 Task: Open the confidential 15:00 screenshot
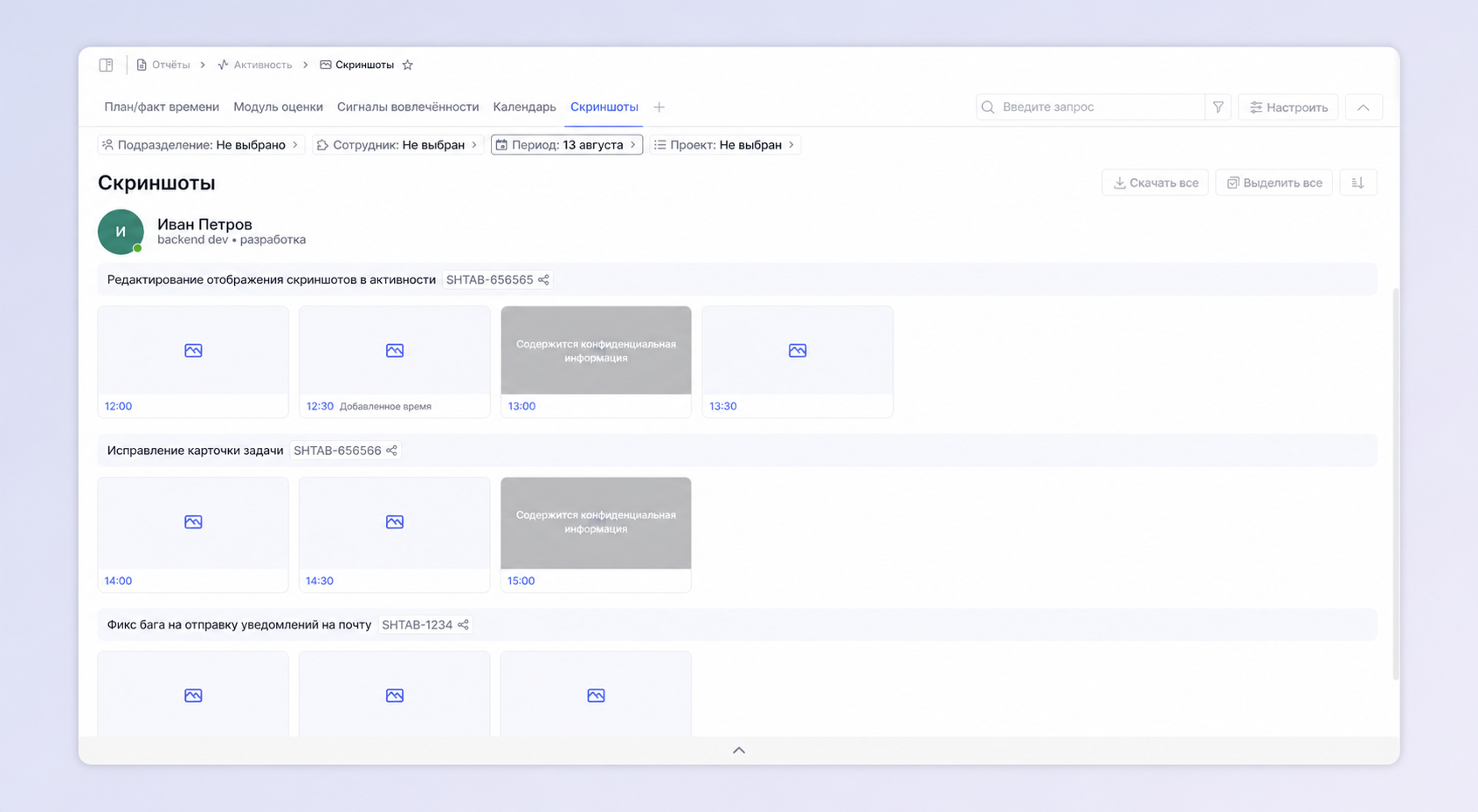(596, 523)
